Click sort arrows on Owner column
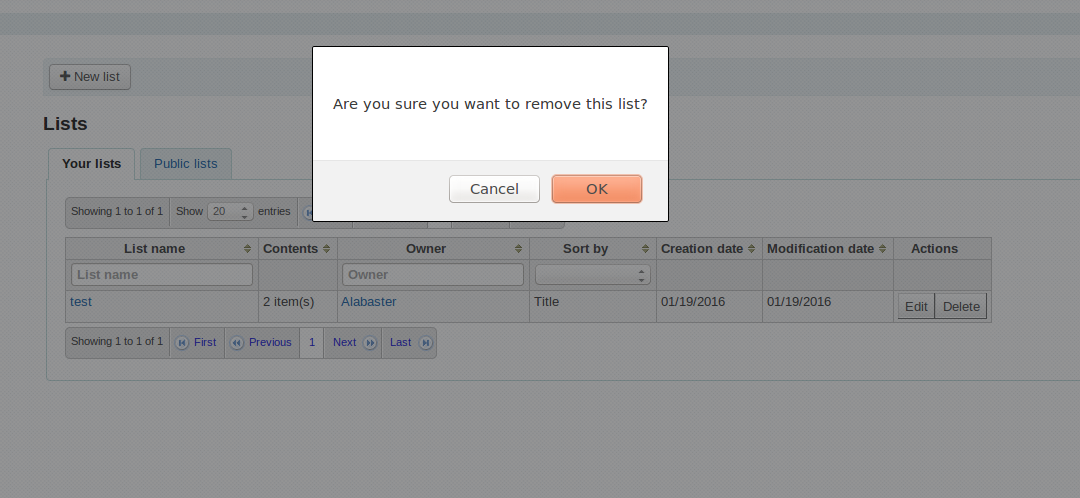This screenshot has height=498, width=1080. coord(519,249)
